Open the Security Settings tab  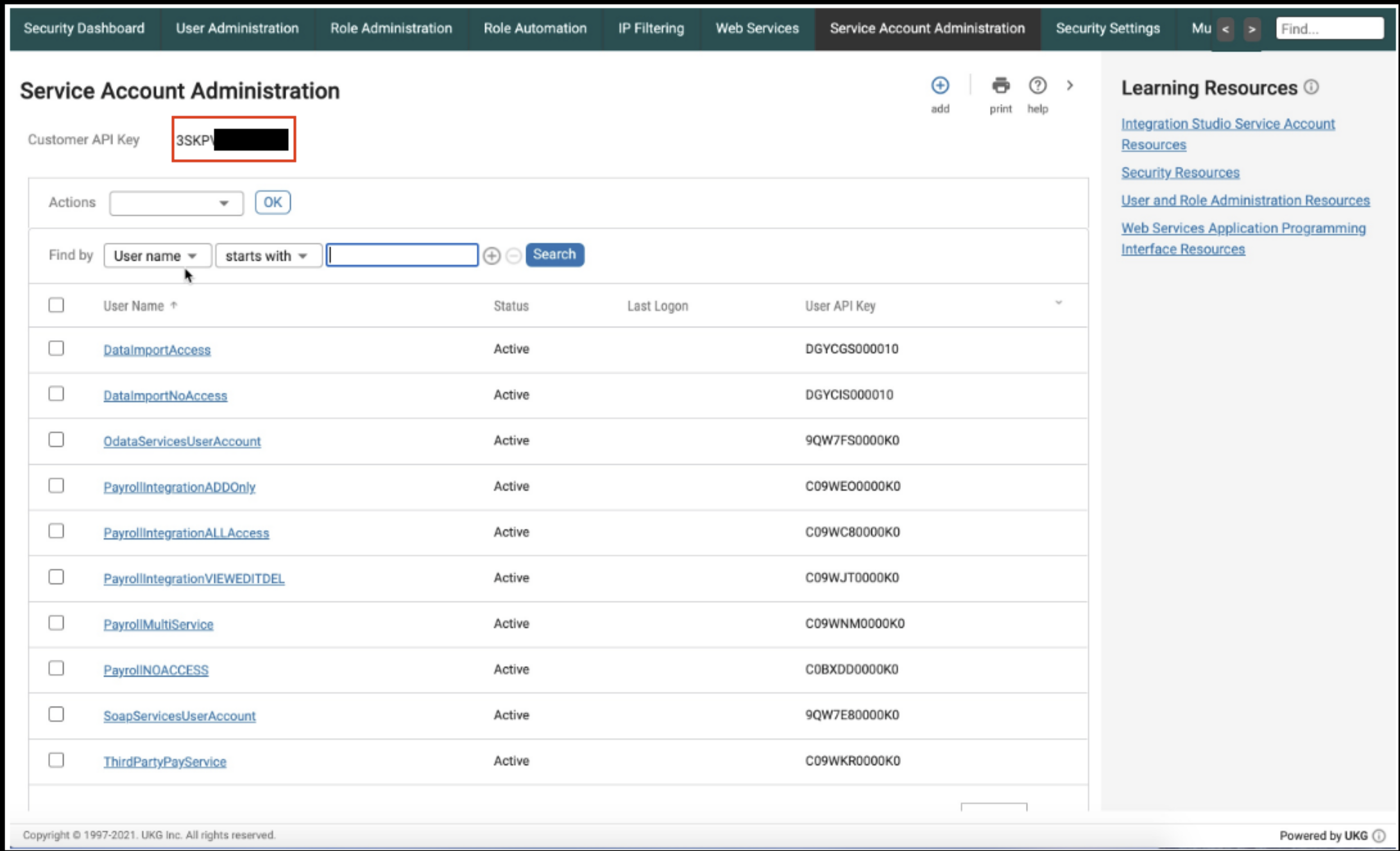click(1107, 28)
